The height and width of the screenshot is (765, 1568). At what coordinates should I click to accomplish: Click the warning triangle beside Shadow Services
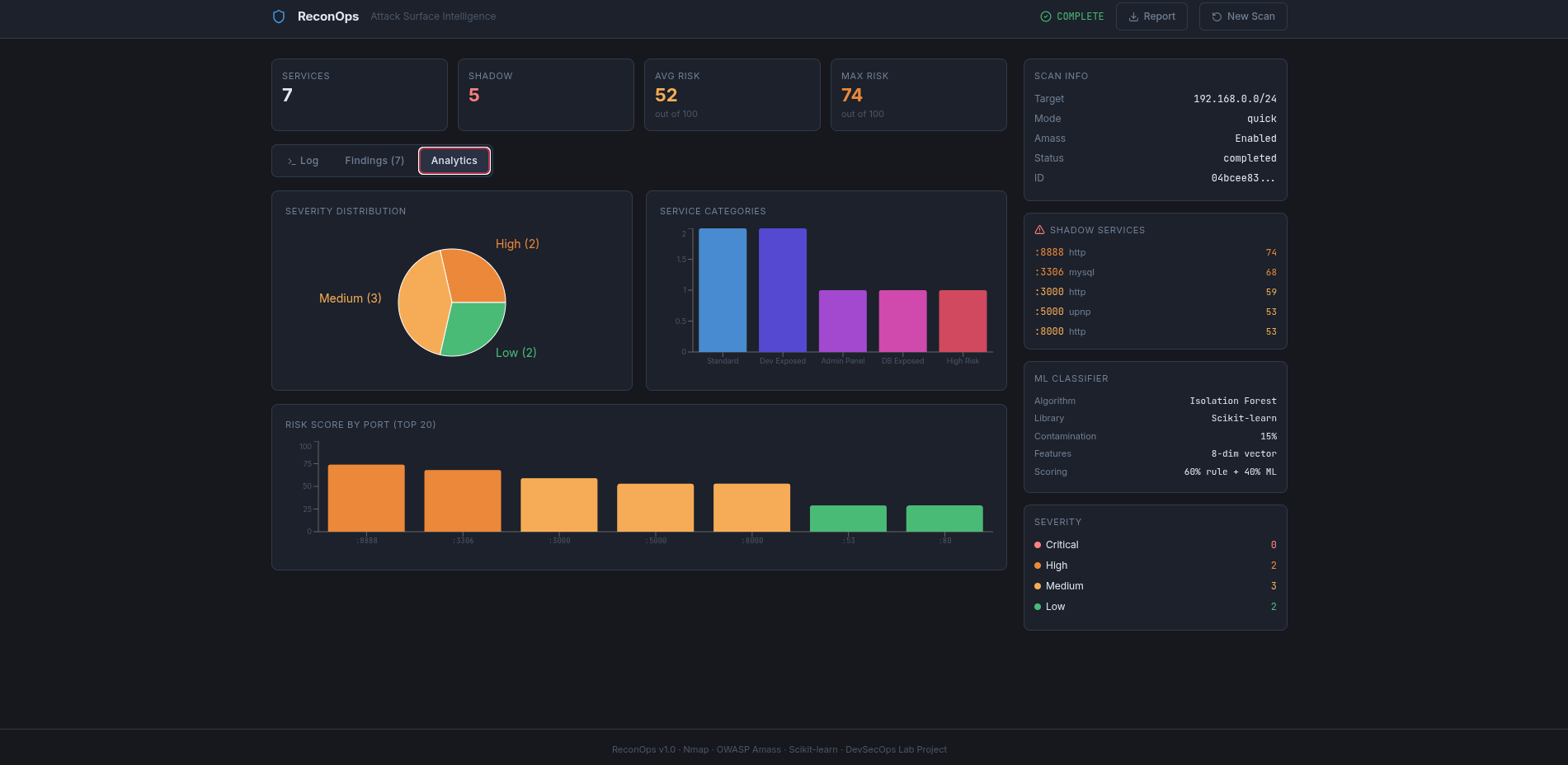click(1039, 230)
